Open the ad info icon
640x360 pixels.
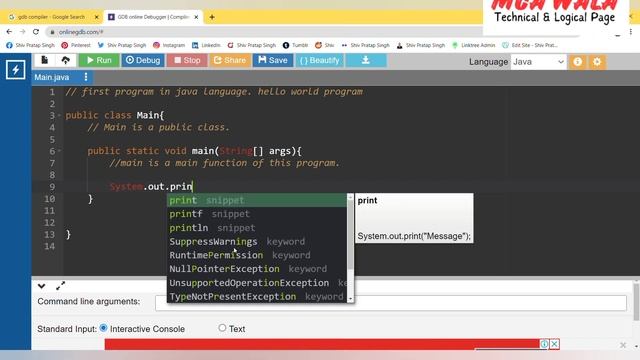point(544,344)
